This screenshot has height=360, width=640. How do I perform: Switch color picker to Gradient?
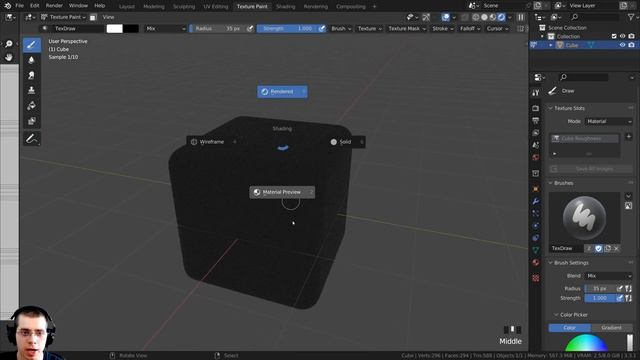(611, 328)
